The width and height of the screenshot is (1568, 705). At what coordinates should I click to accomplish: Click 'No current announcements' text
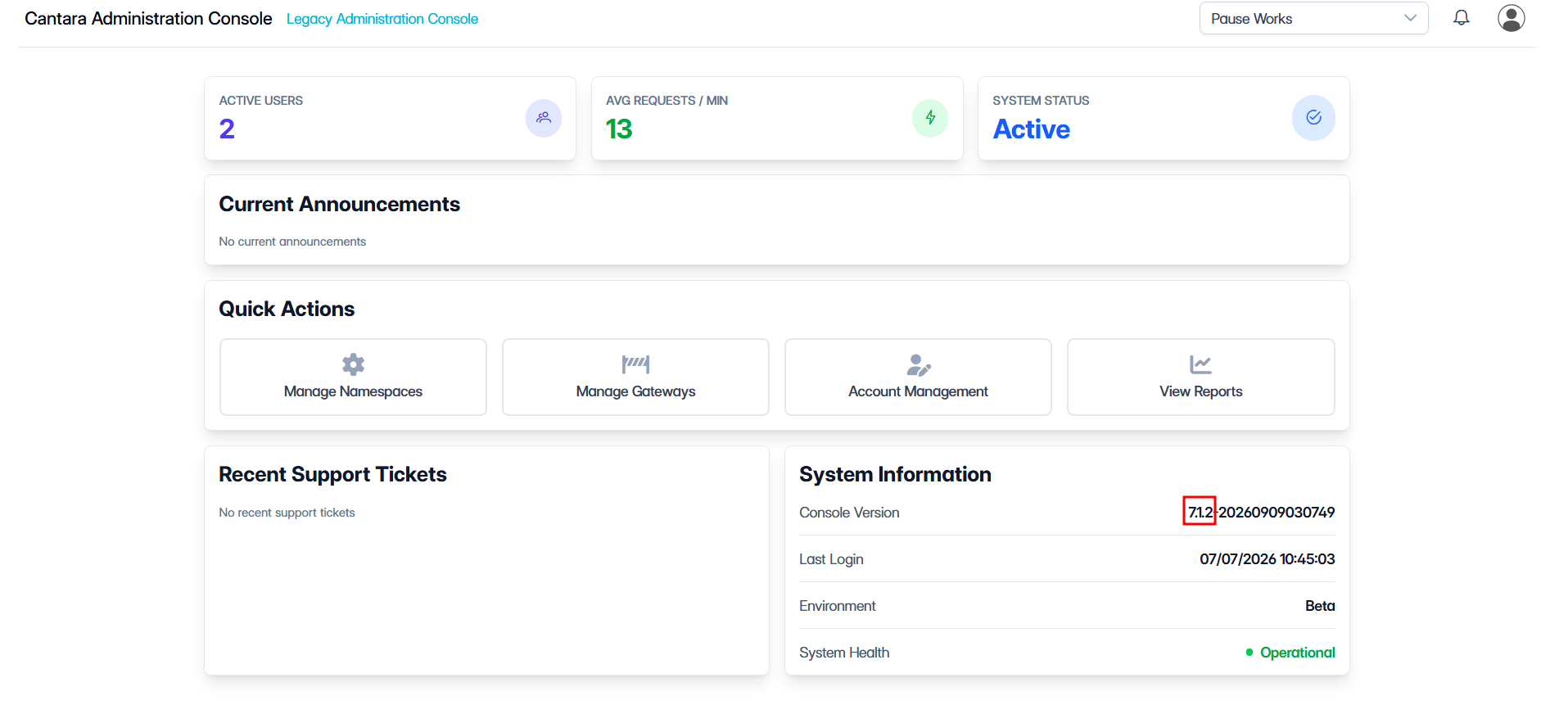pyautogui.click(x=292, y=242)
